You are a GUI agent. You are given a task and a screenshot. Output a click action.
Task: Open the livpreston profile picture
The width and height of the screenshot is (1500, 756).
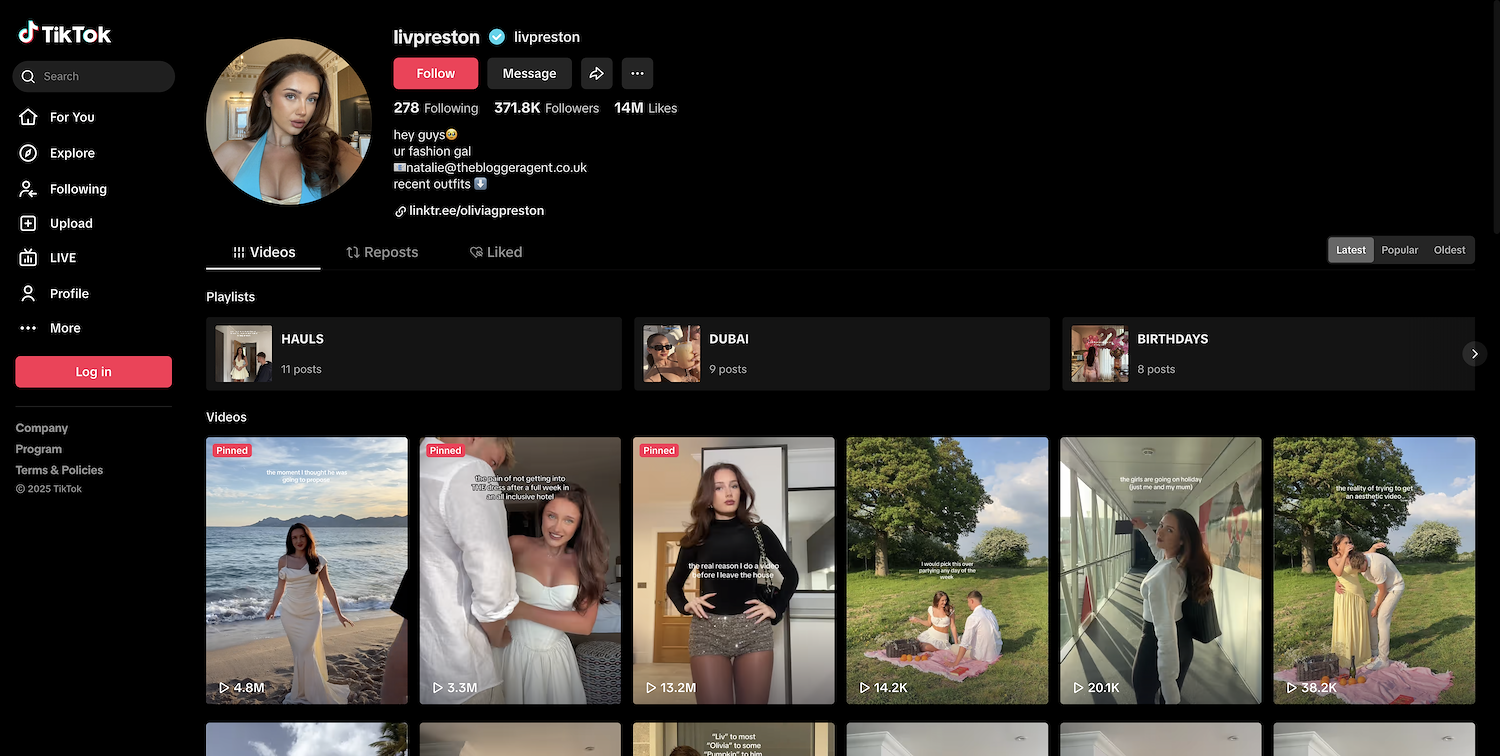click(289, 122)
